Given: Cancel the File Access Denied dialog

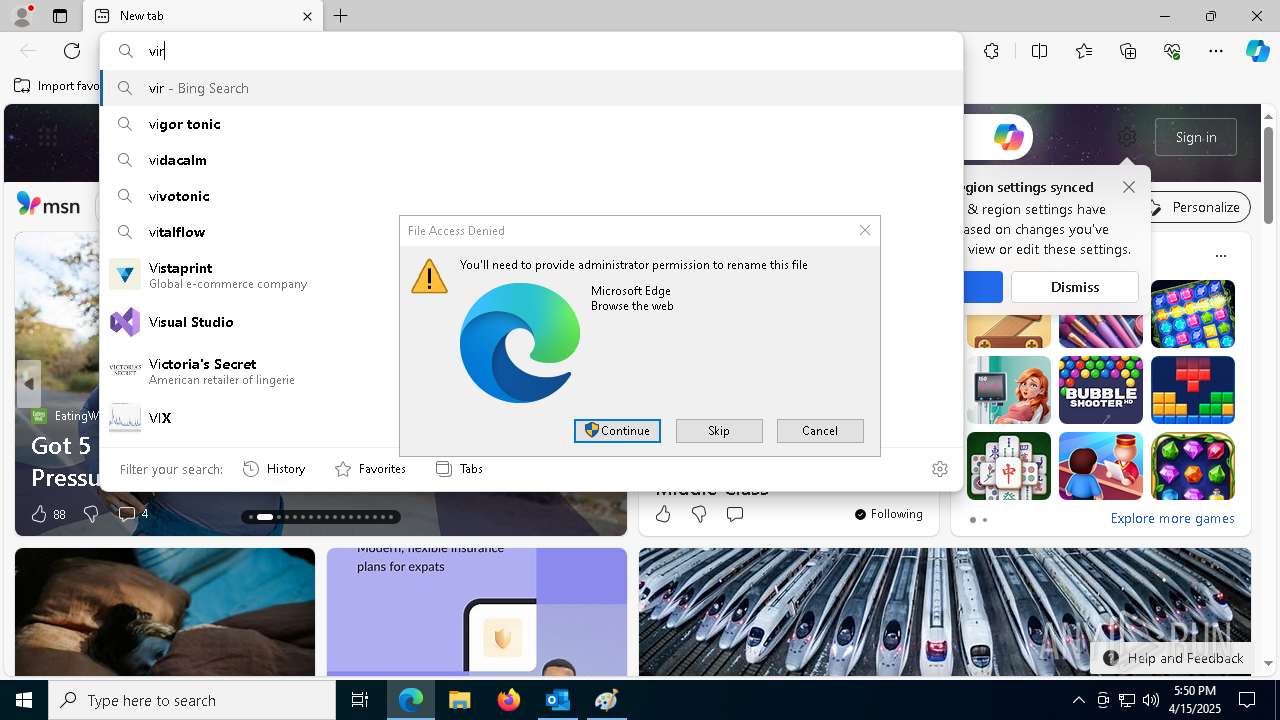Looking at the screenshot, I should [820, 431].
